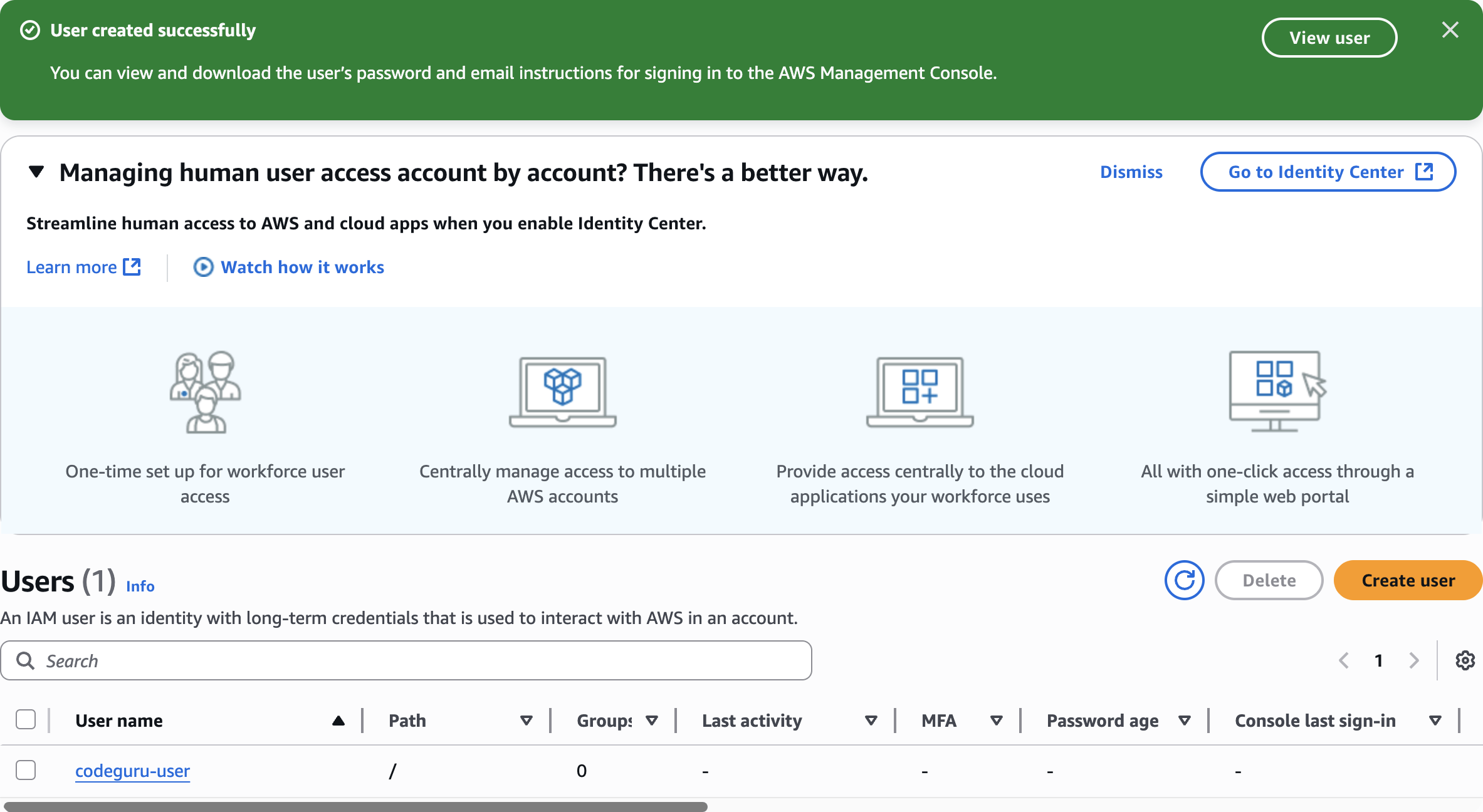
Task: Open the codeguru-user link
Action: click(x=132, y=771)
